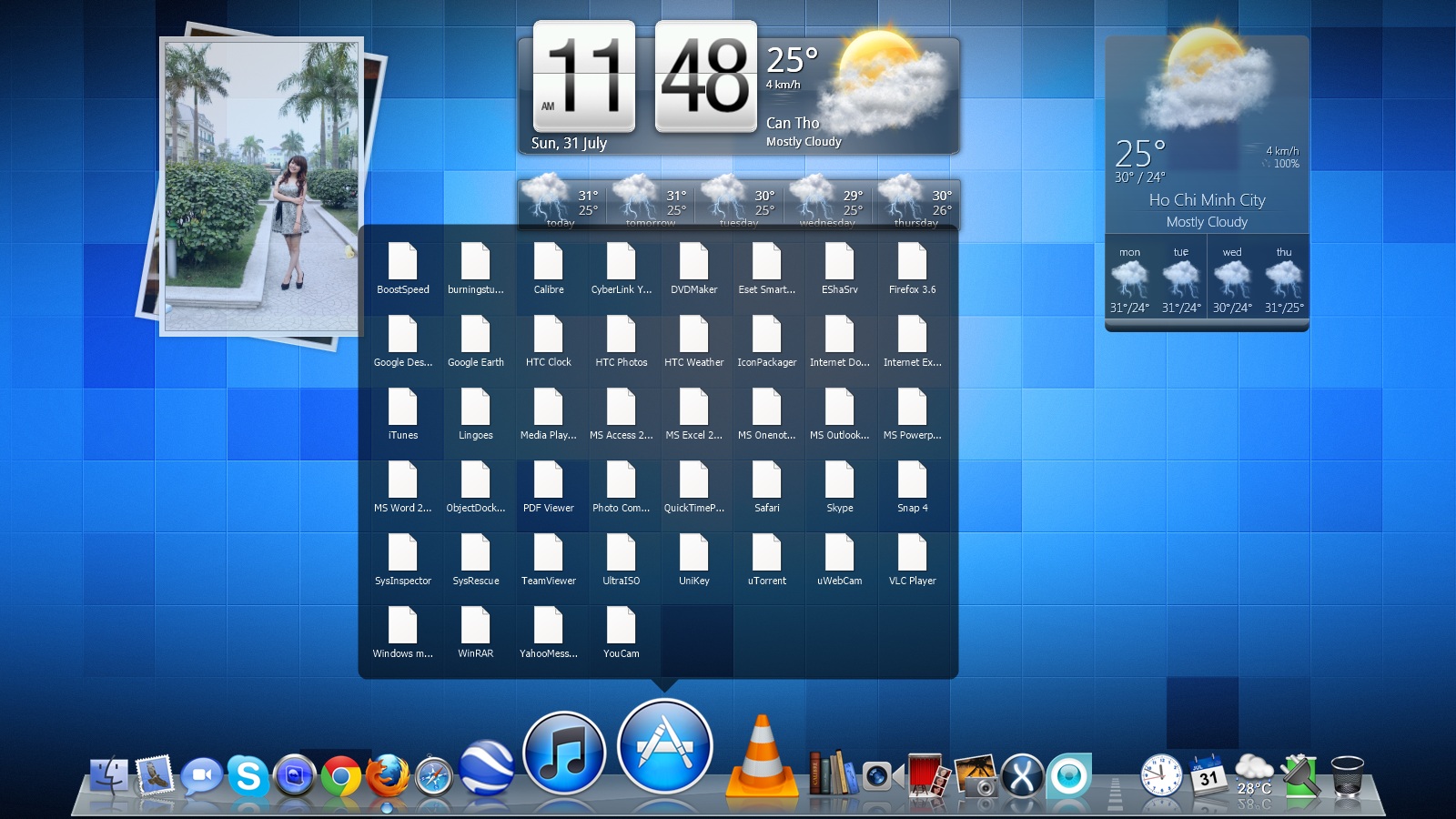The image size is (1456, 819).
Task: Launch TeamViewer from the stack grid
Action: (x=549, y=561)
